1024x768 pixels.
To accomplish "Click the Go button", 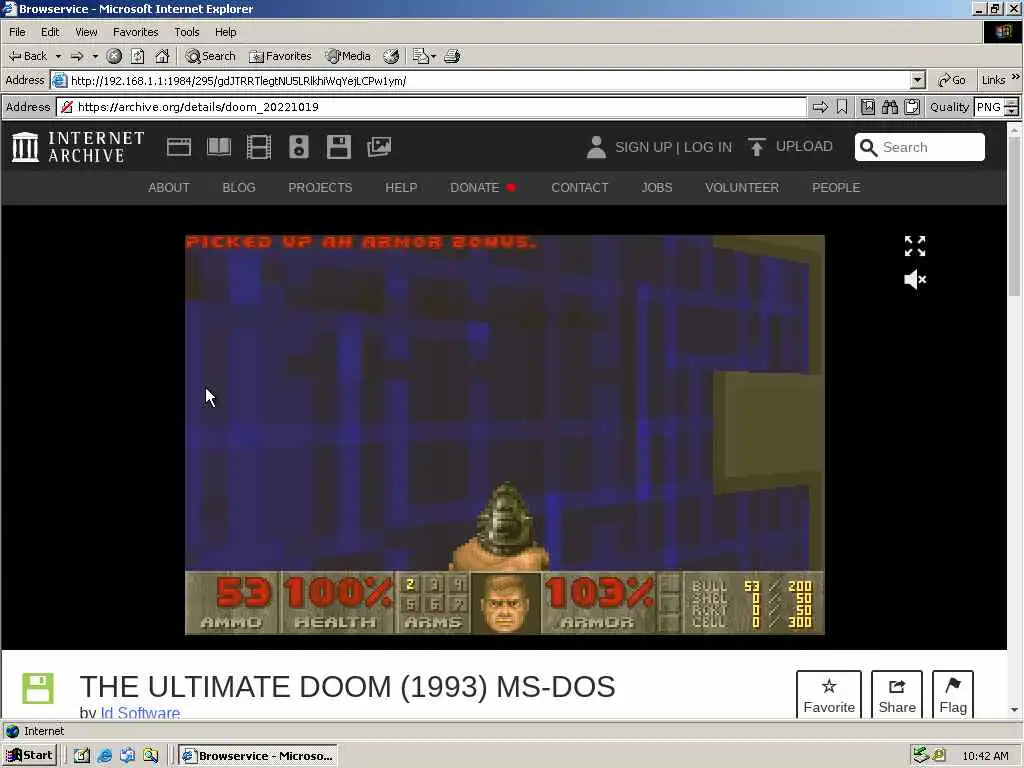I will point(952,80).
